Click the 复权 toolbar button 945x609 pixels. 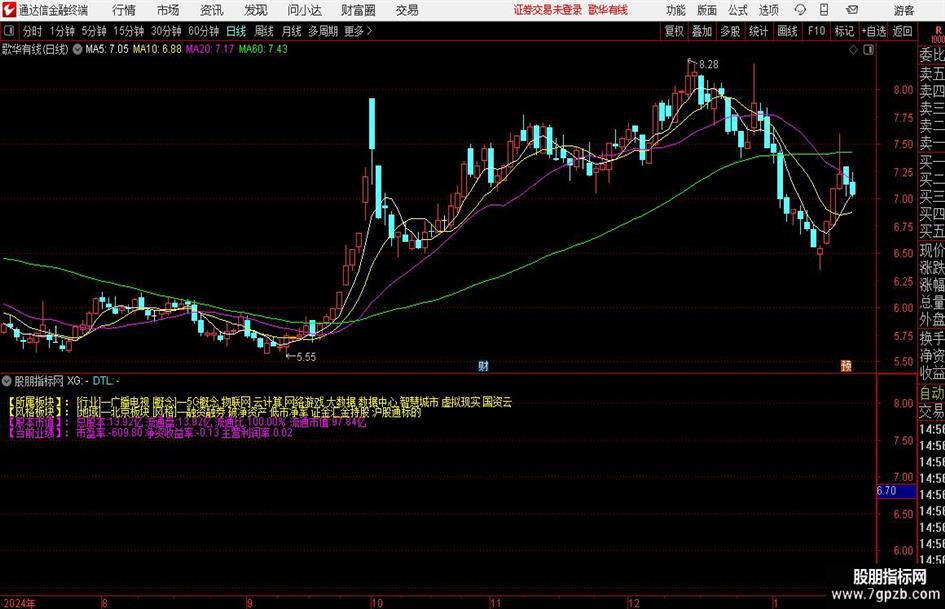coord(674,31)
